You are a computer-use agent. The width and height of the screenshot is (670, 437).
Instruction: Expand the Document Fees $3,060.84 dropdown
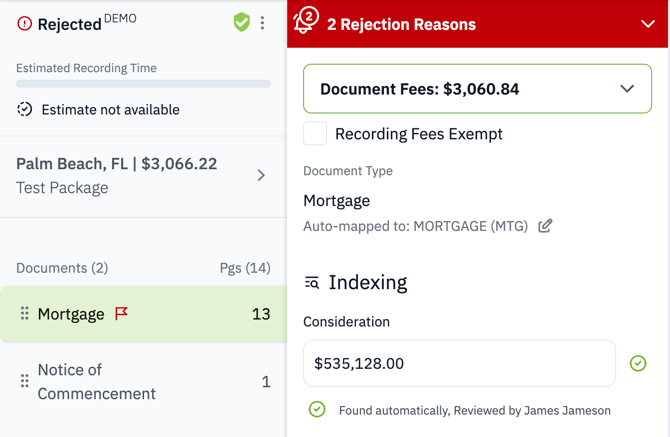point(477,89)
